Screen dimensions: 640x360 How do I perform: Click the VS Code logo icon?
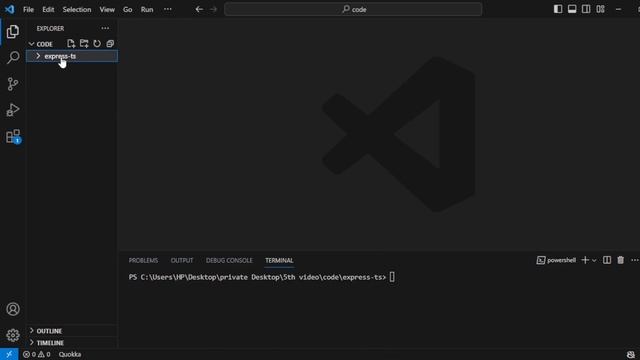pos(9,9)
